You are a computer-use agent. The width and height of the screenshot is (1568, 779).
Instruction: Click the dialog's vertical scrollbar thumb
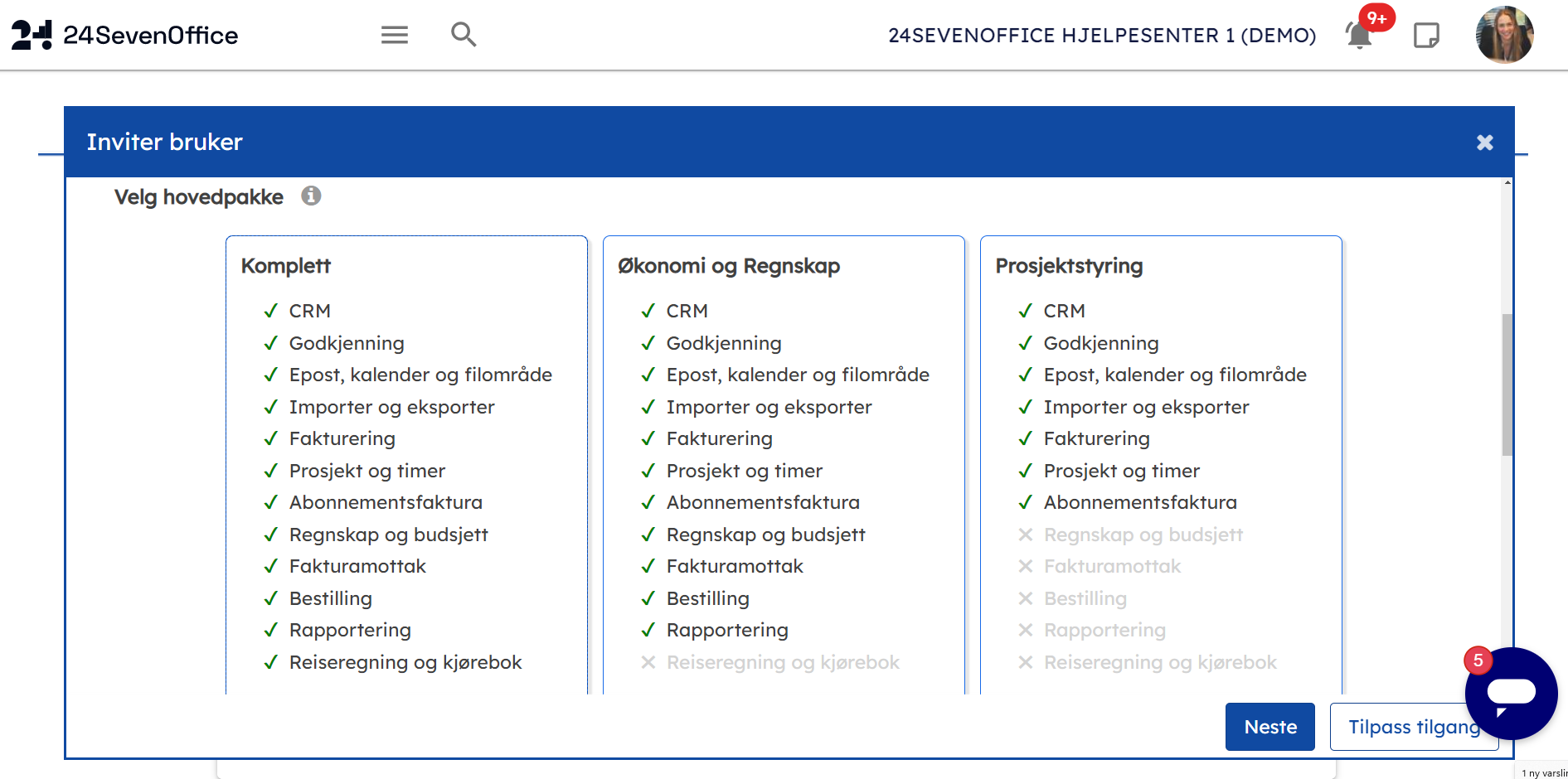tap(1507, 385)
